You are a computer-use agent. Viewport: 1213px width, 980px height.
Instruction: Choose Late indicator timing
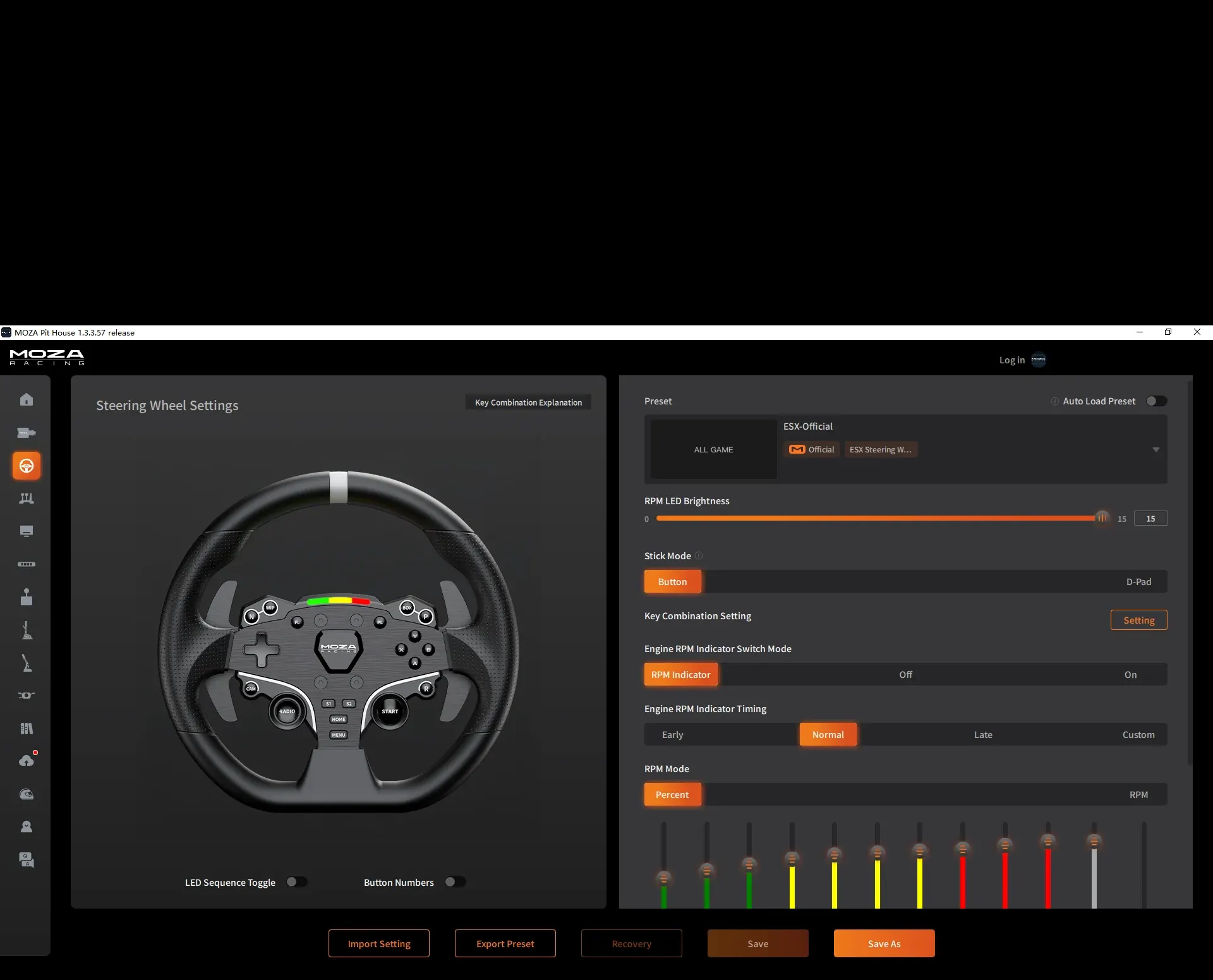pyautogui.click(x=983, y=735)
